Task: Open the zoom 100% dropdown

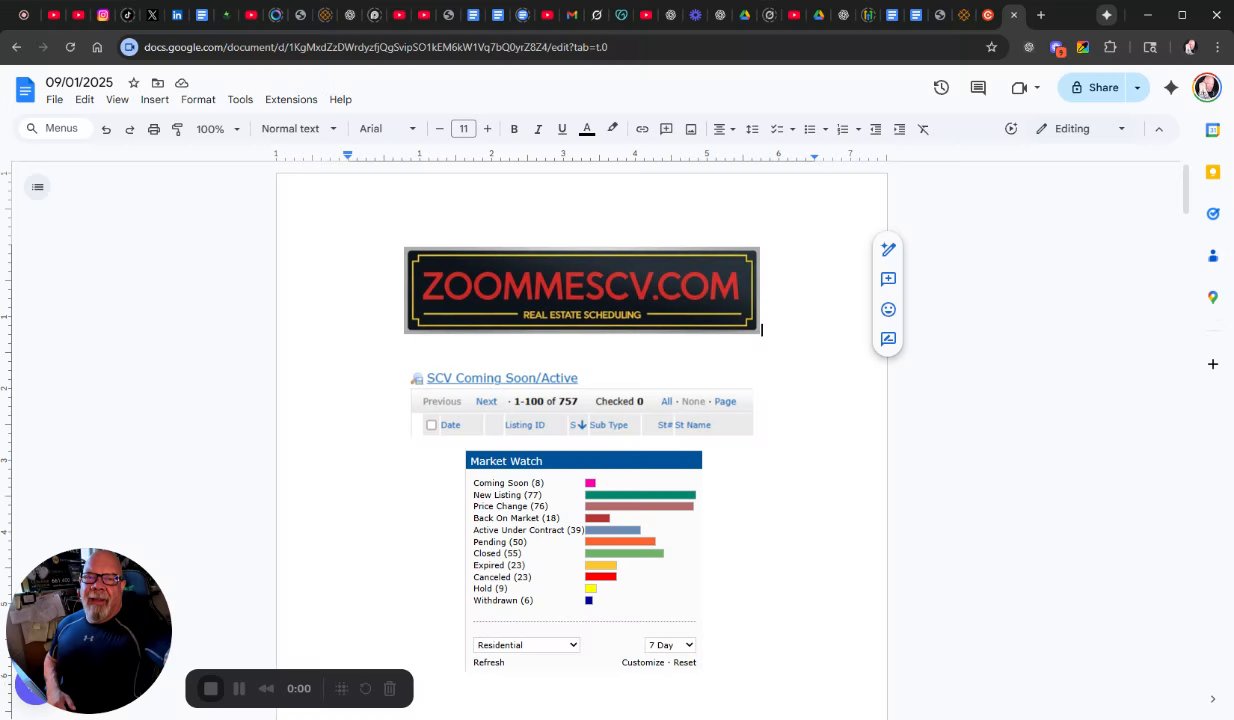Action: (218, 129)
